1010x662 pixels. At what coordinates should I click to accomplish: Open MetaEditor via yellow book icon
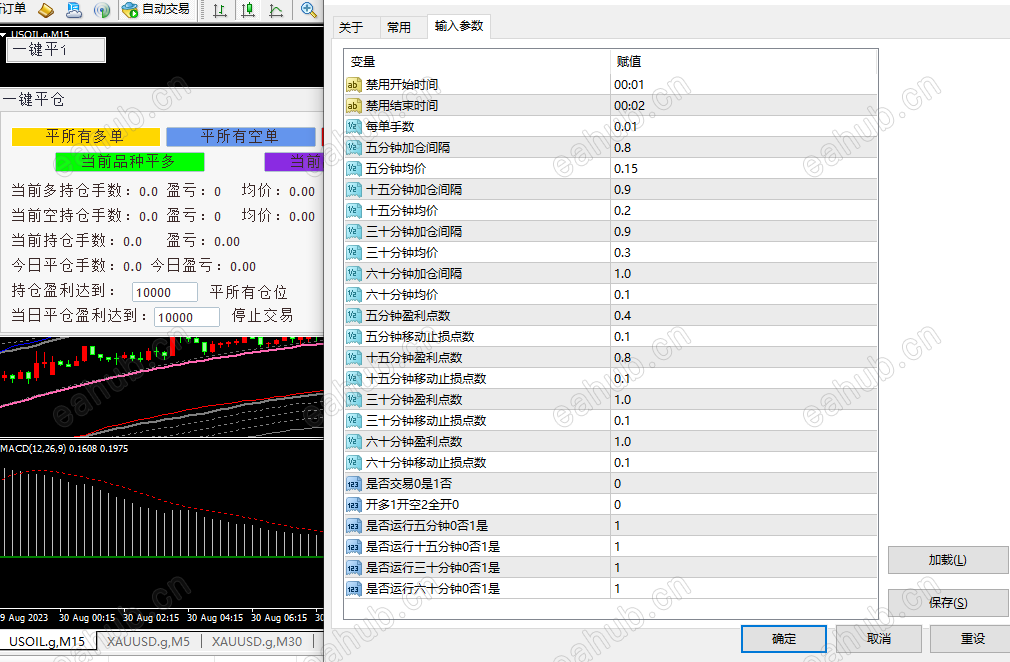46,10
